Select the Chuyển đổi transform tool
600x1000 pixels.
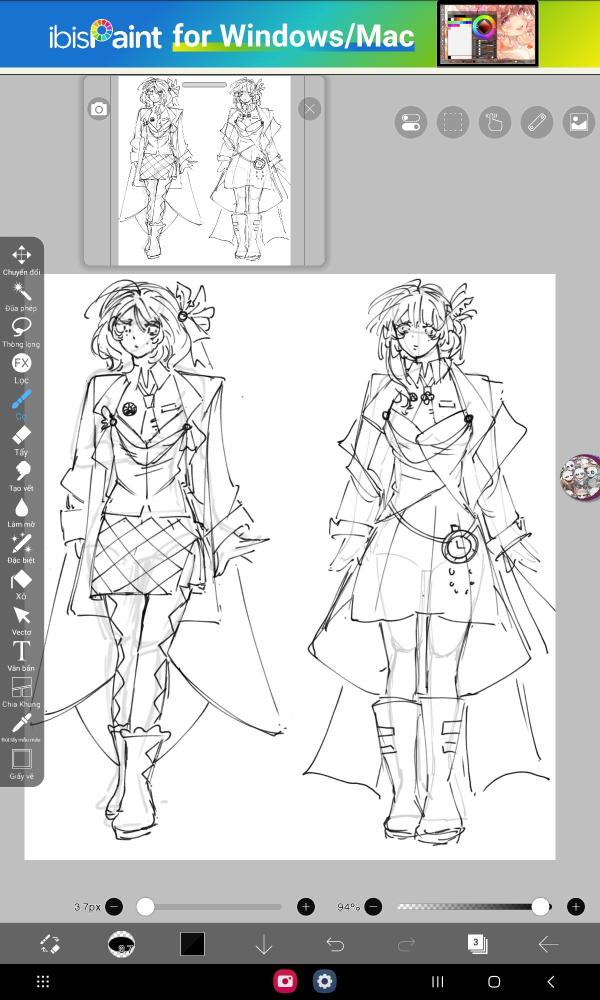coord(21,257)
